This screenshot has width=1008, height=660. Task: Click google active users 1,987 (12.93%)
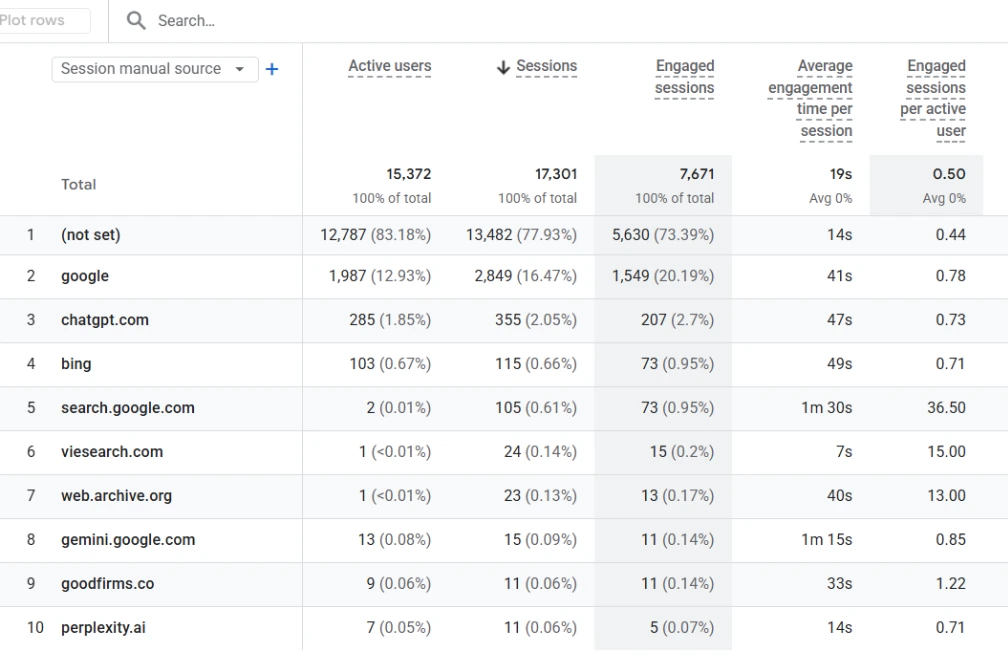[x=381, y=276]
